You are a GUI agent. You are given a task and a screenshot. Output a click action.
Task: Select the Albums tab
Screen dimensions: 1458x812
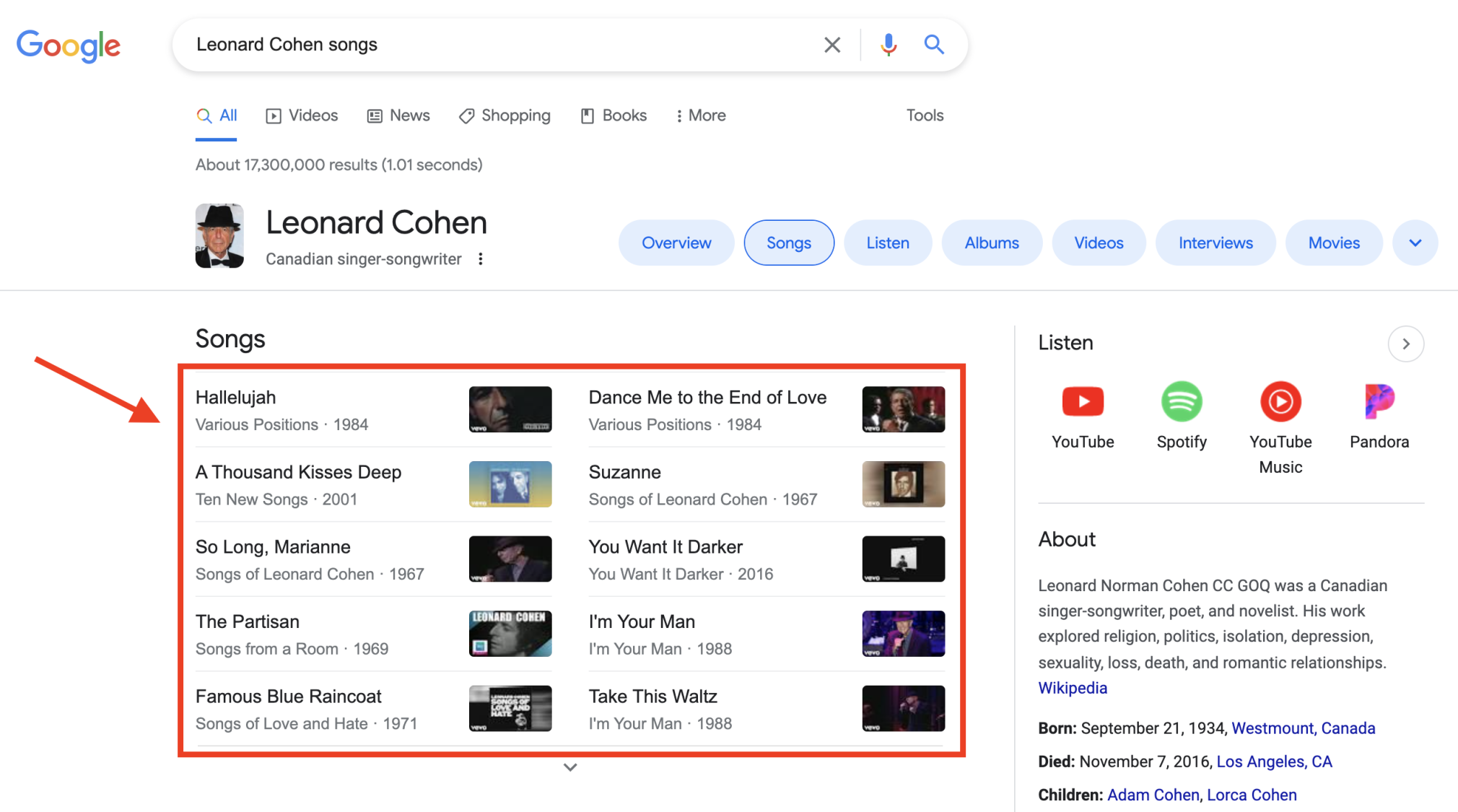tap(990, 242)
